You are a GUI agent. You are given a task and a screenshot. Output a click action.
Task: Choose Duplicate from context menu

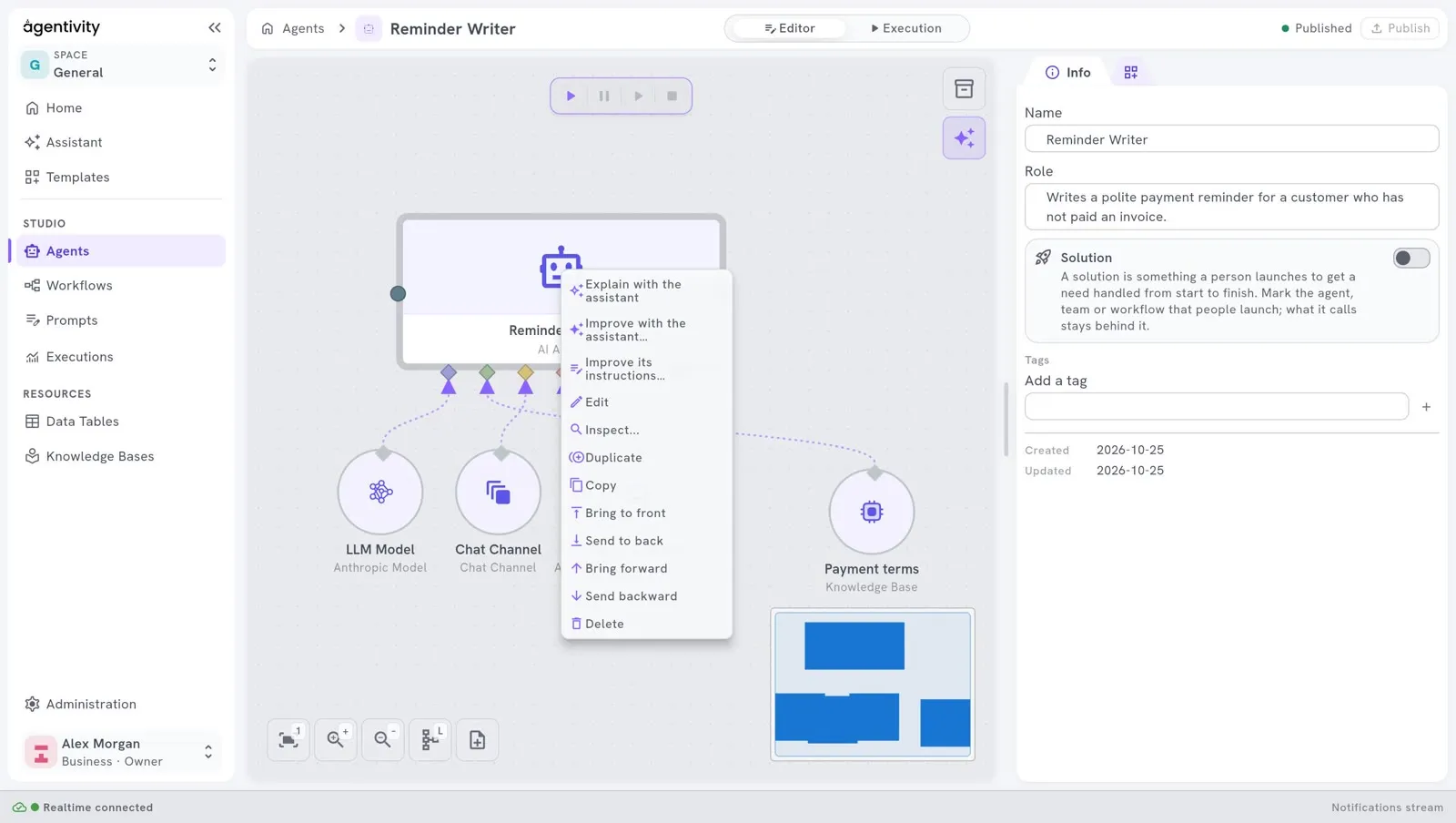[x=647, y=458]
